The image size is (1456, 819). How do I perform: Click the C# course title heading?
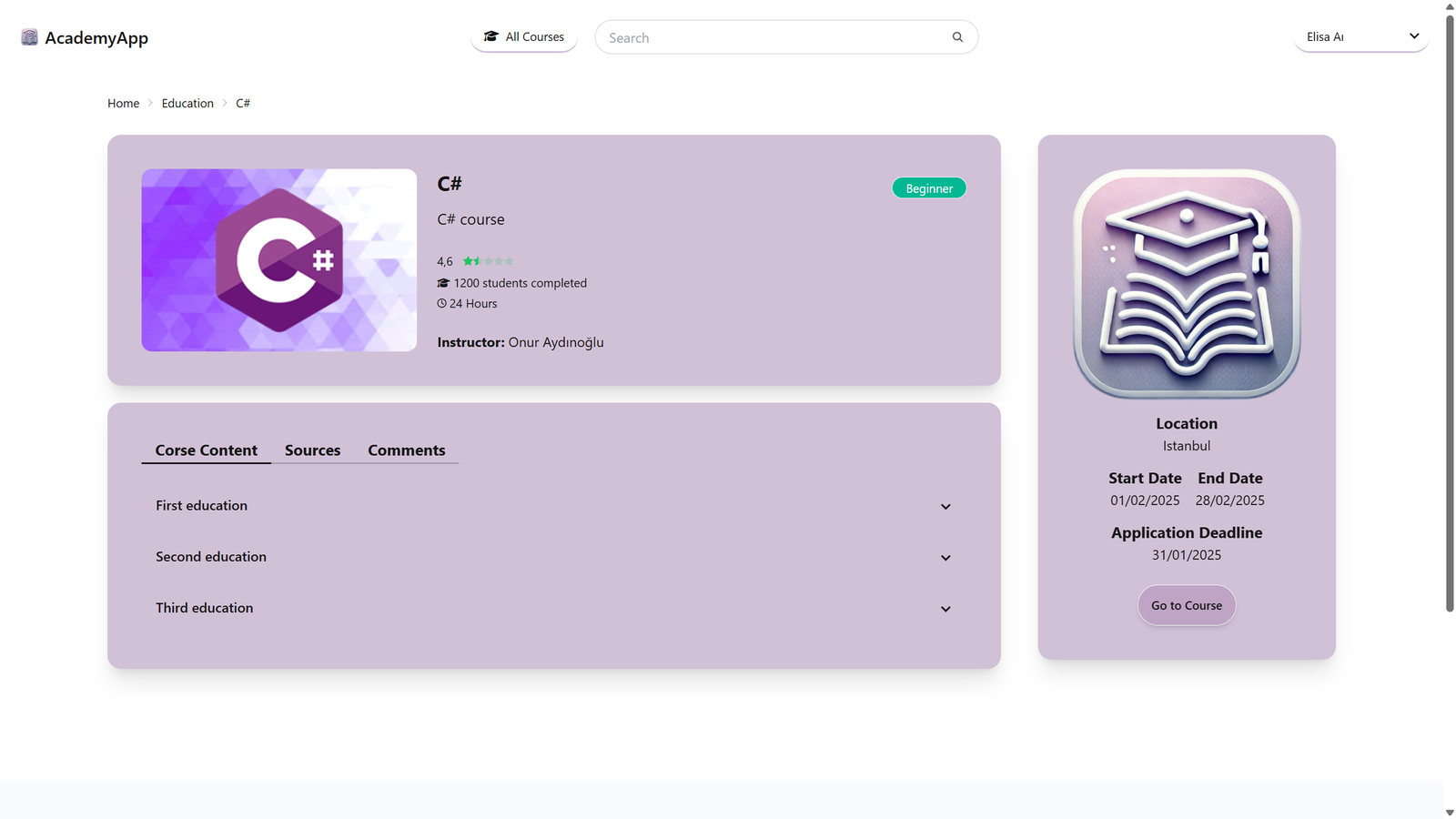(450, 184)
